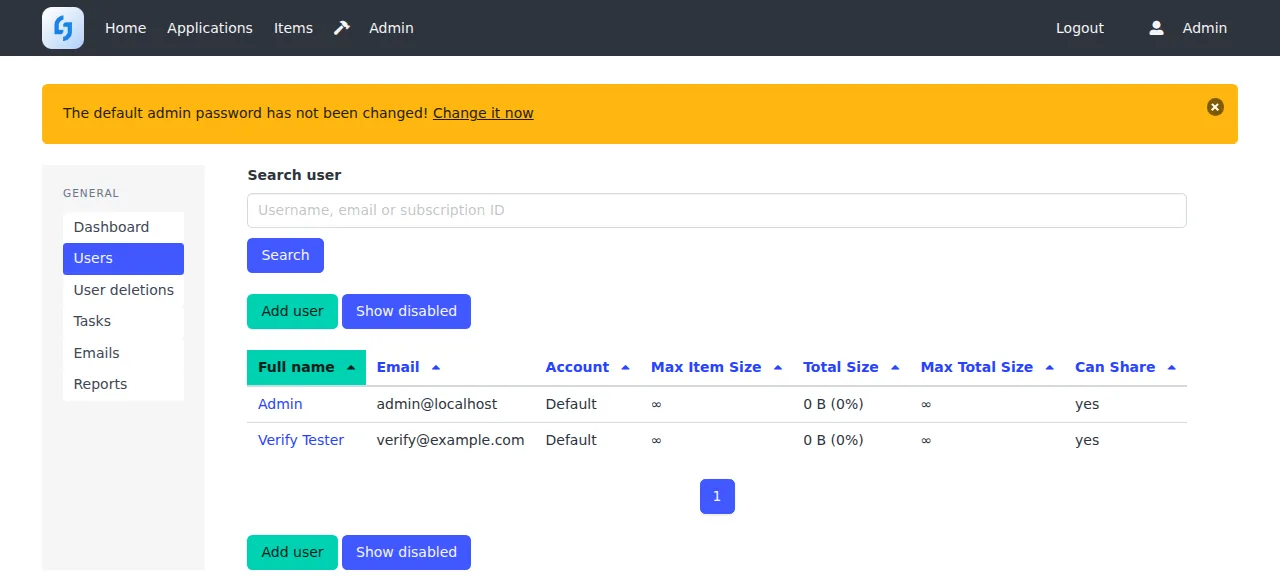This screenshot has width=1280, height=577.
Task: Open the Verify Tester user
Action: click(301, 440)
